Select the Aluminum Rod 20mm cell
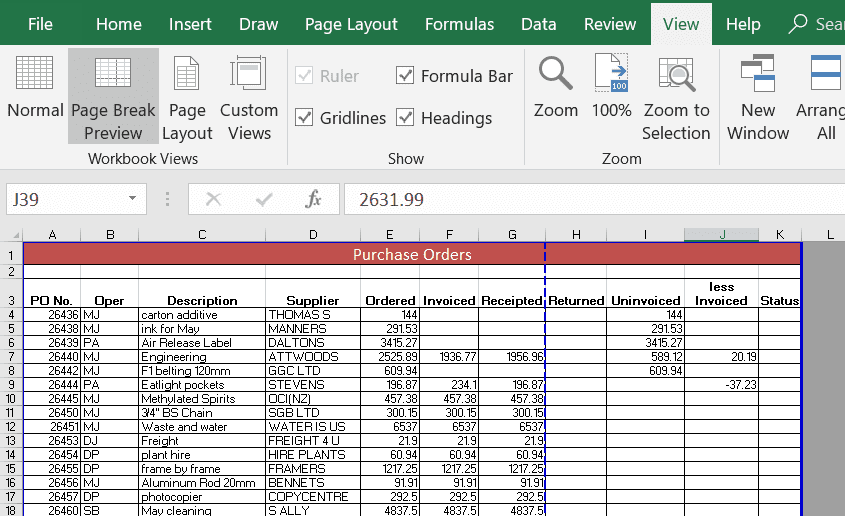The image size is (845, 516). pyautogui.click(x=202, y=483)
